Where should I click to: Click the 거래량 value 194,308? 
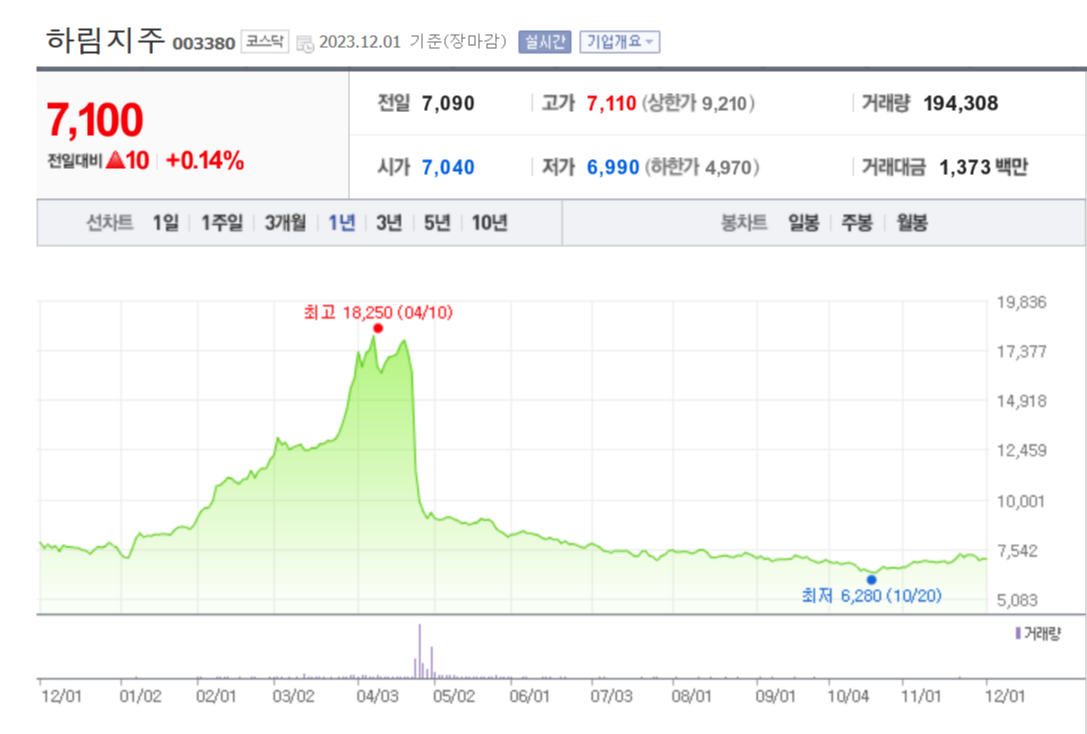pos(961,103)
